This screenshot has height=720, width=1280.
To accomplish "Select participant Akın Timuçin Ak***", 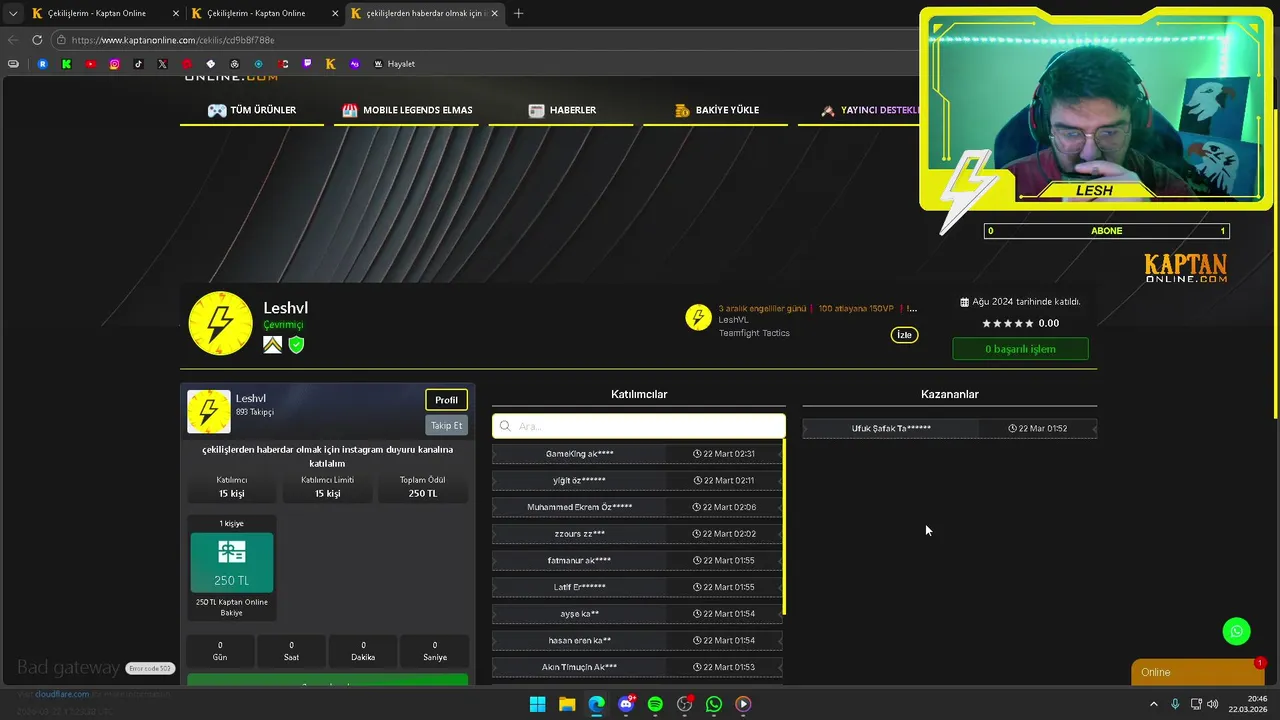I will [638, 667].
